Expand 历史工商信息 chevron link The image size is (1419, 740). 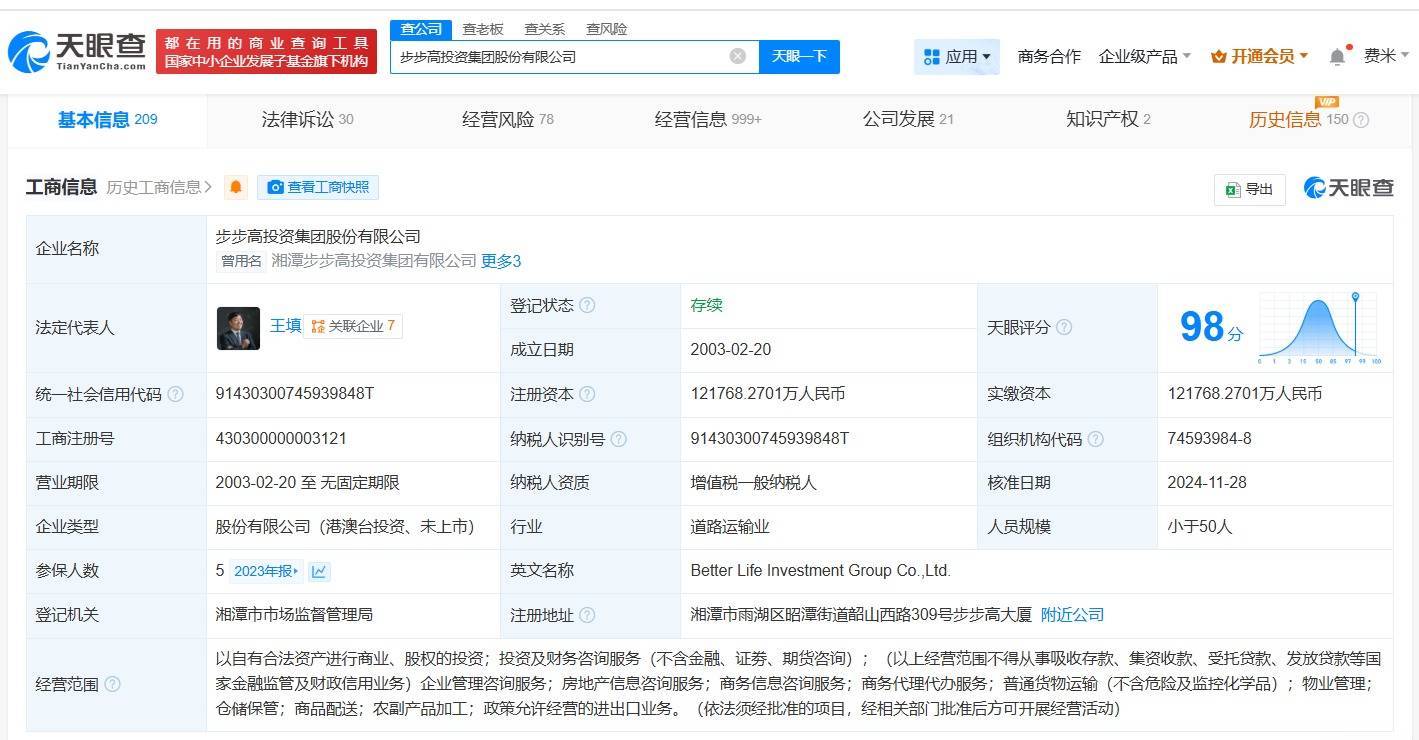160,187
